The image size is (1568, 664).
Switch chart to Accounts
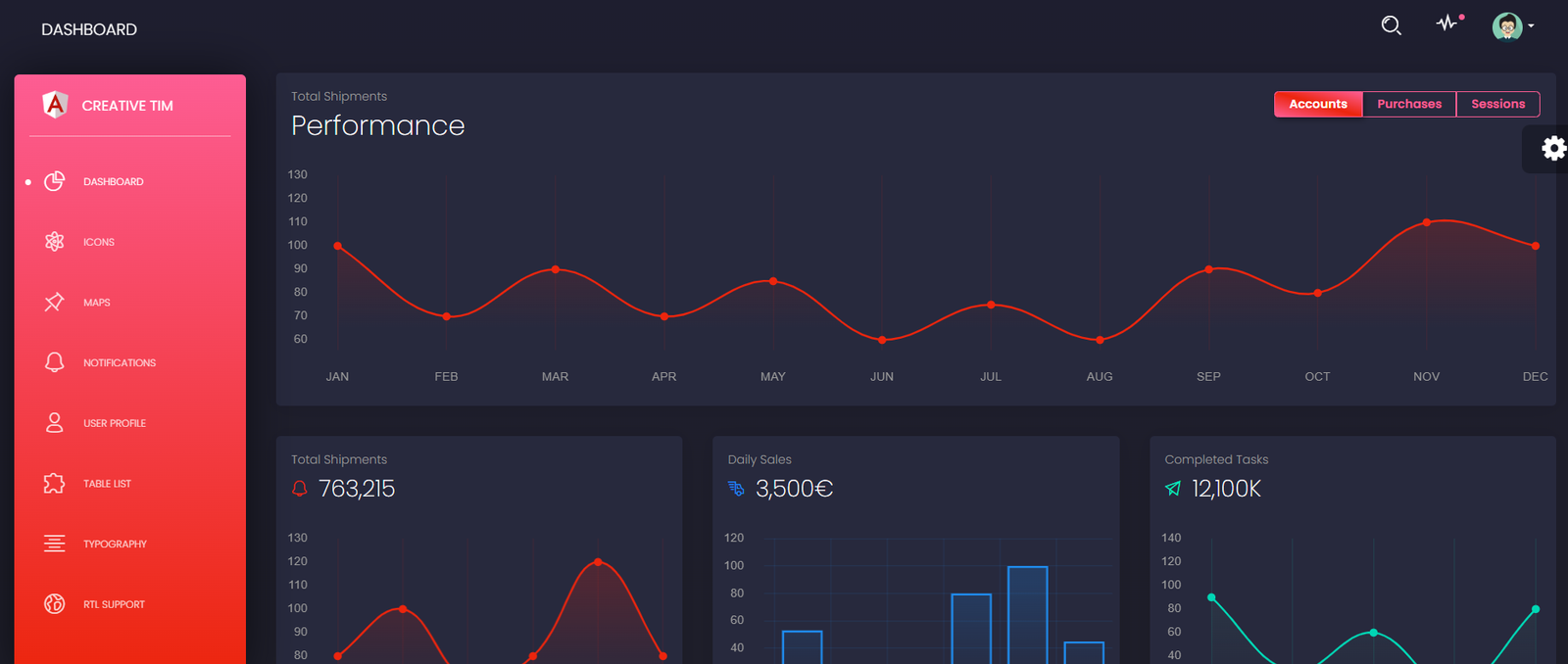[1318, 104]
